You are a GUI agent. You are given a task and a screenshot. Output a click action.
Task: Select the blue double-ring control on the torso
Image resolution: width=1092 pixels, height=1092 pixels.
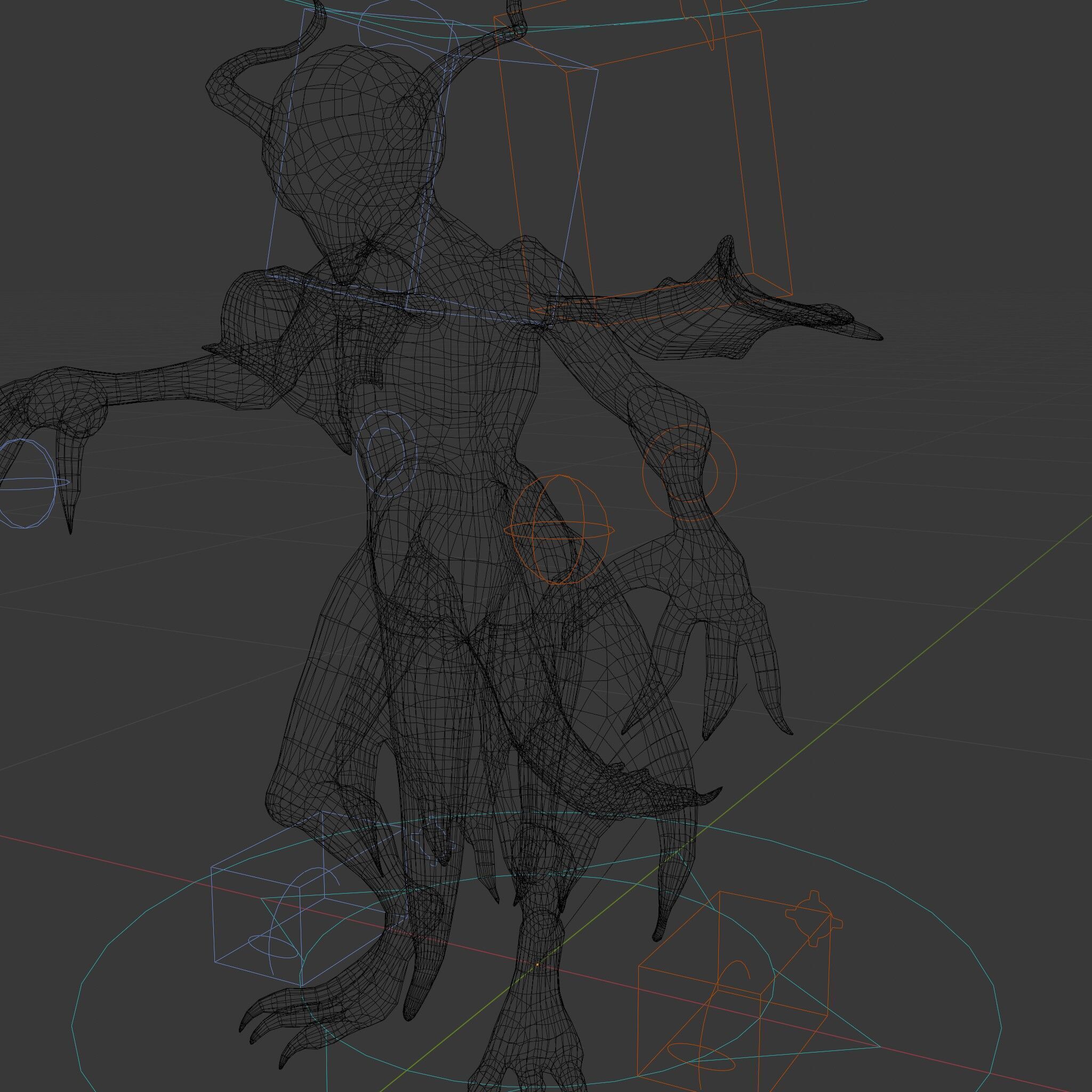(386, 453)
